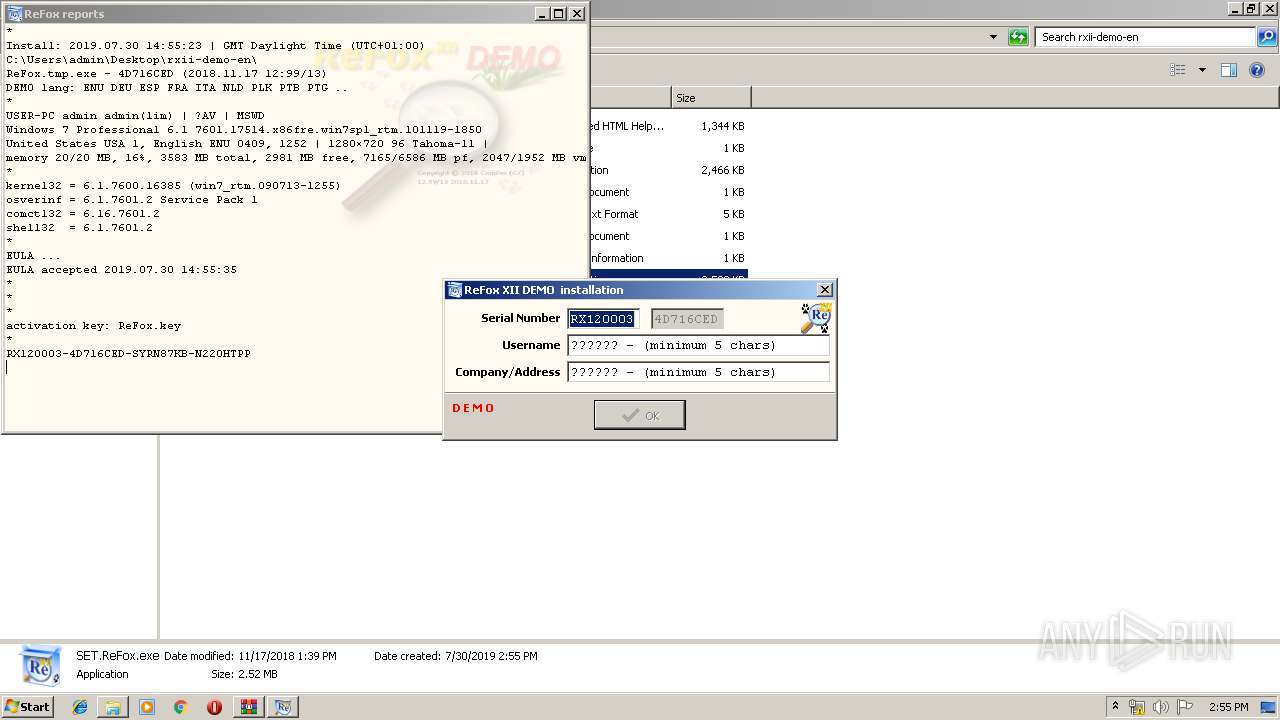The width and height of the screenshot is (1280, 720).
Task: Click the Action Center flag icon
Action: pyautogui.click(x=1184, y=707)
